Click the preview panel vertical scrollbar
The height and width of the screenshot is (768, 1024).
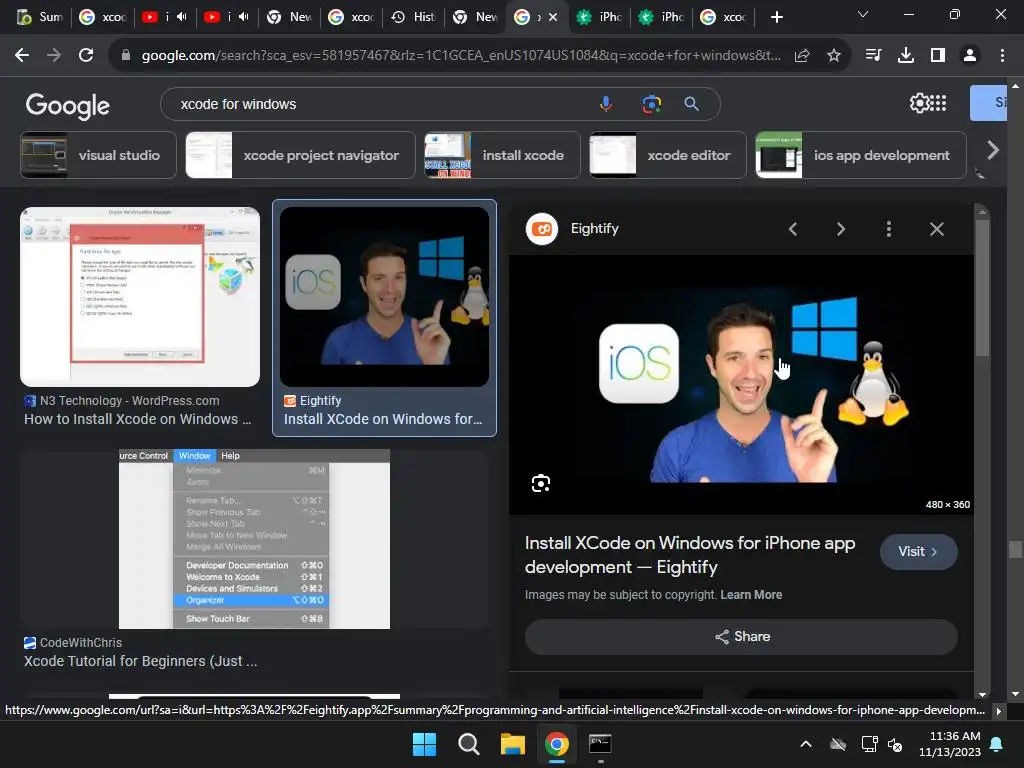pyautogui.click(x=982, y=287)
